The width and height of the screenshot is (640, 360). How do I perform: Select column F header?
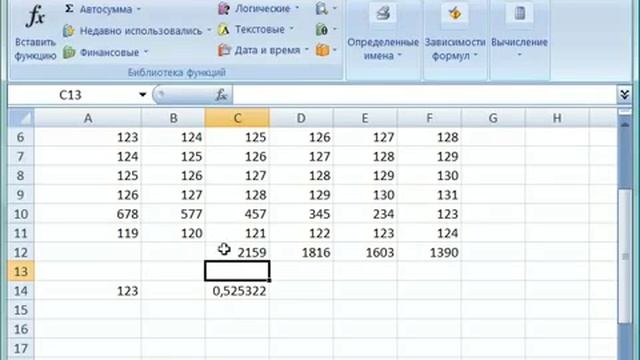pyautogui.click(x=429, y=118)
